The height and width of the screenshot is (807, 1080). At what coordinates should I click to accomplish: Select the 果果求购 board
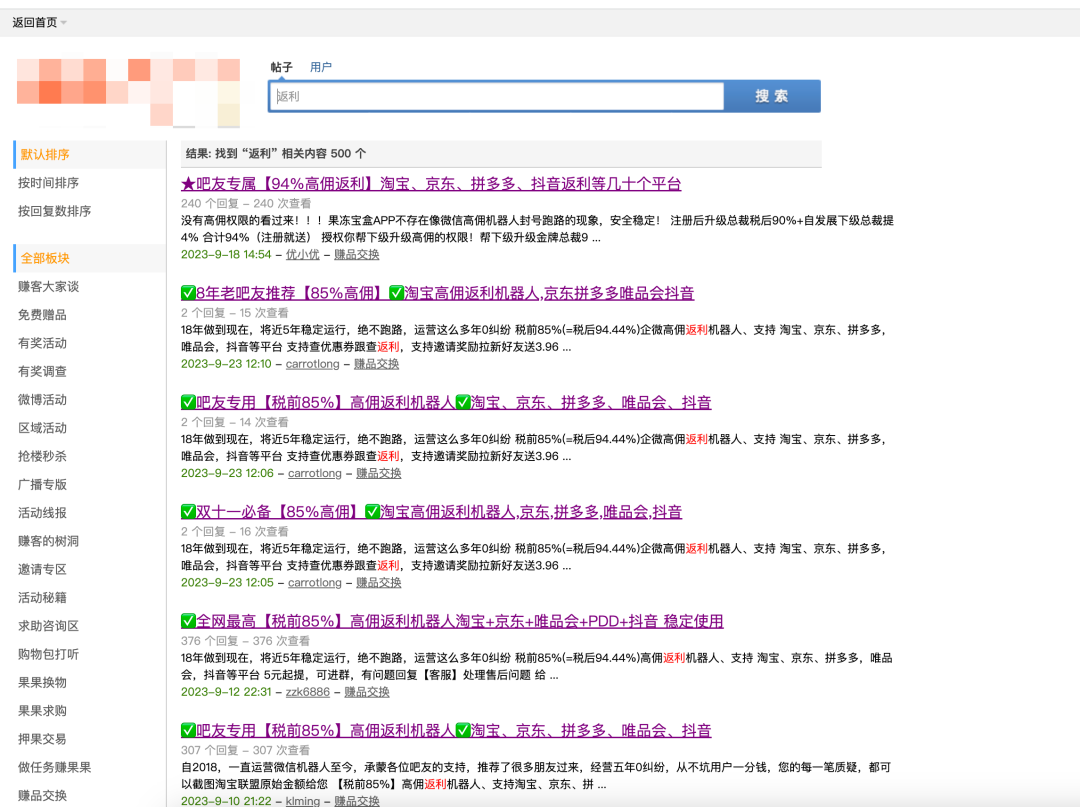43,710
